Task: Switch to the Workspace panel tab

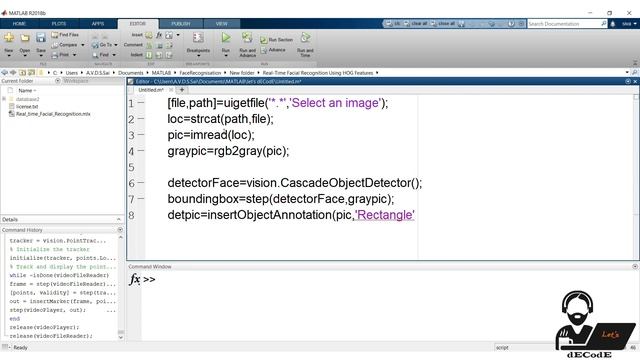Action: coord(76,81)
